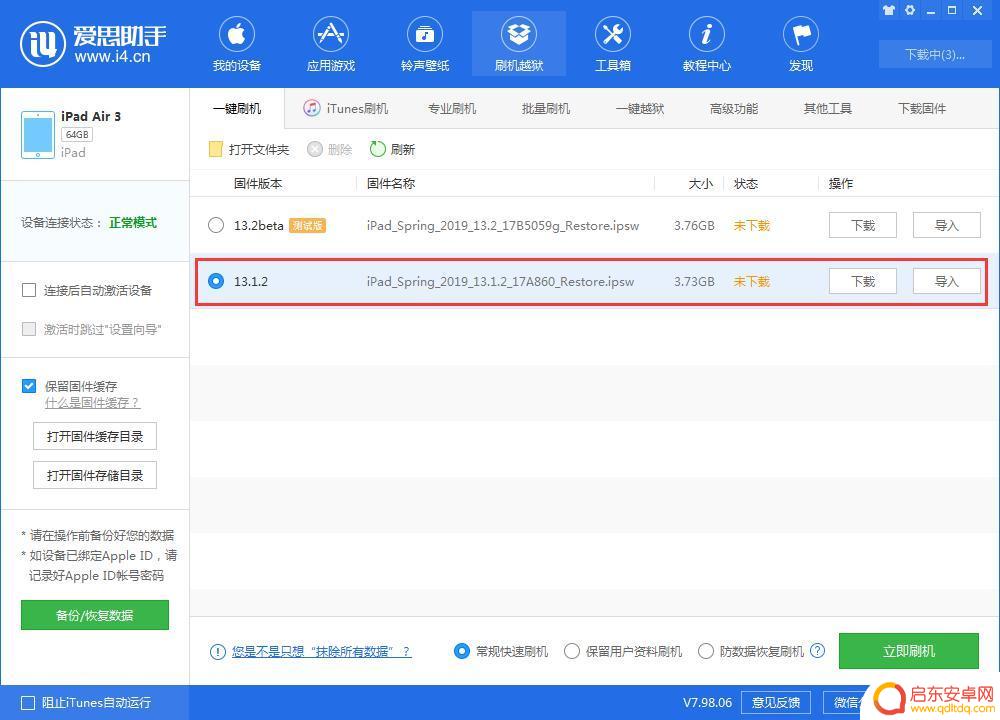Click 固件名称 column header

[x=391, y=184]
